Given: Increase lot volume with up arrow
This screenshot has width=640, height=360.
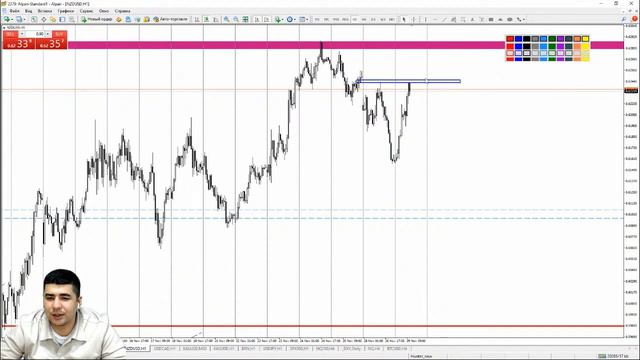Looking at the screenshot, I should coord(48,34).
